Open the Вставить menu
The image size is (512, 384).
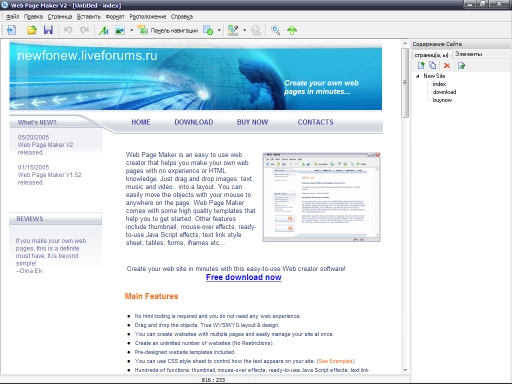click(x=89, y=16)
